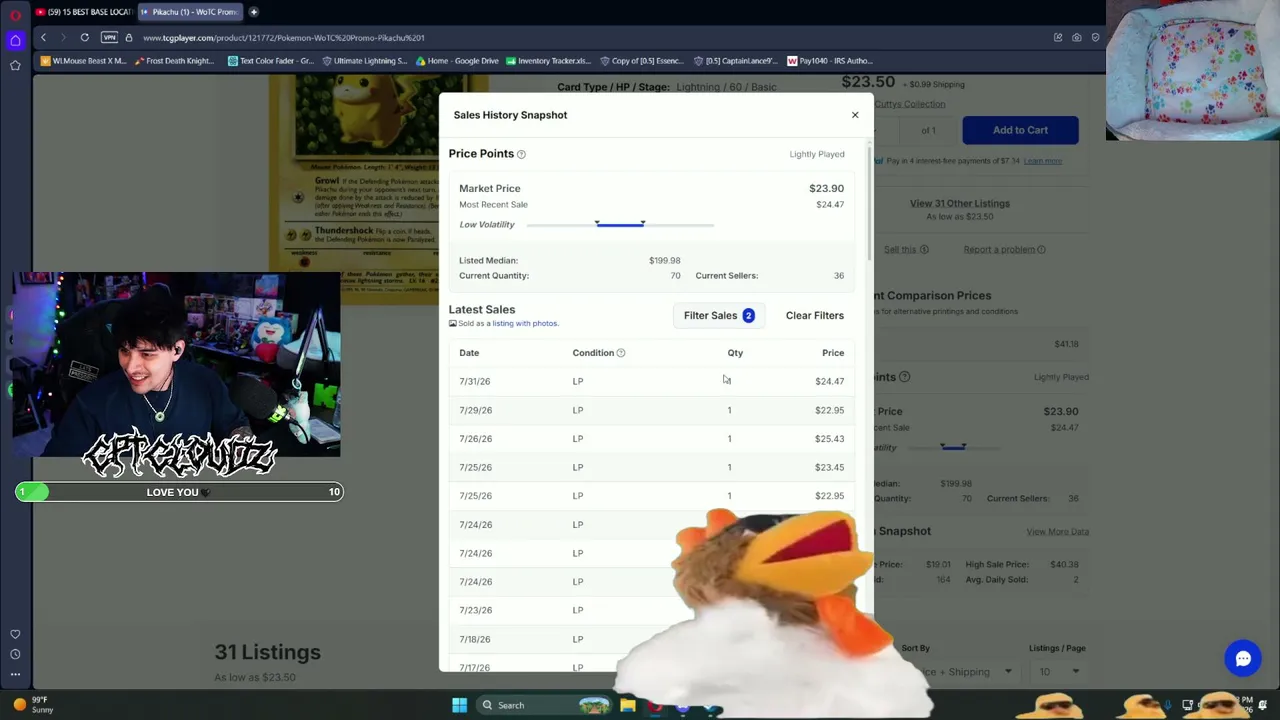Select the 7/29/26 sale date cell
This screenshot has height=720, width=1280.
pos(476,410)
